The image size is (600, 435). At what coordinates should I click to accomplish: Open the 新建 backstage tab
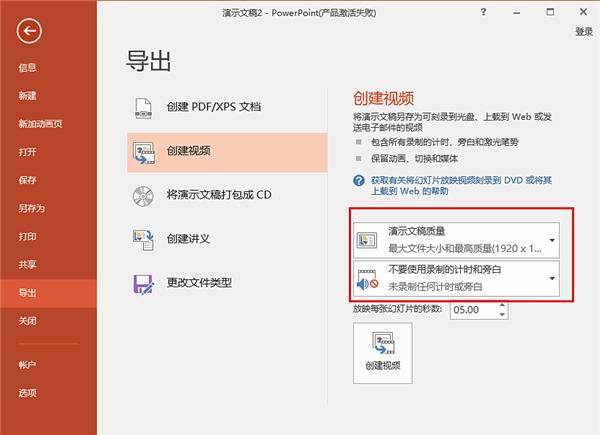(x=48, y=96)
